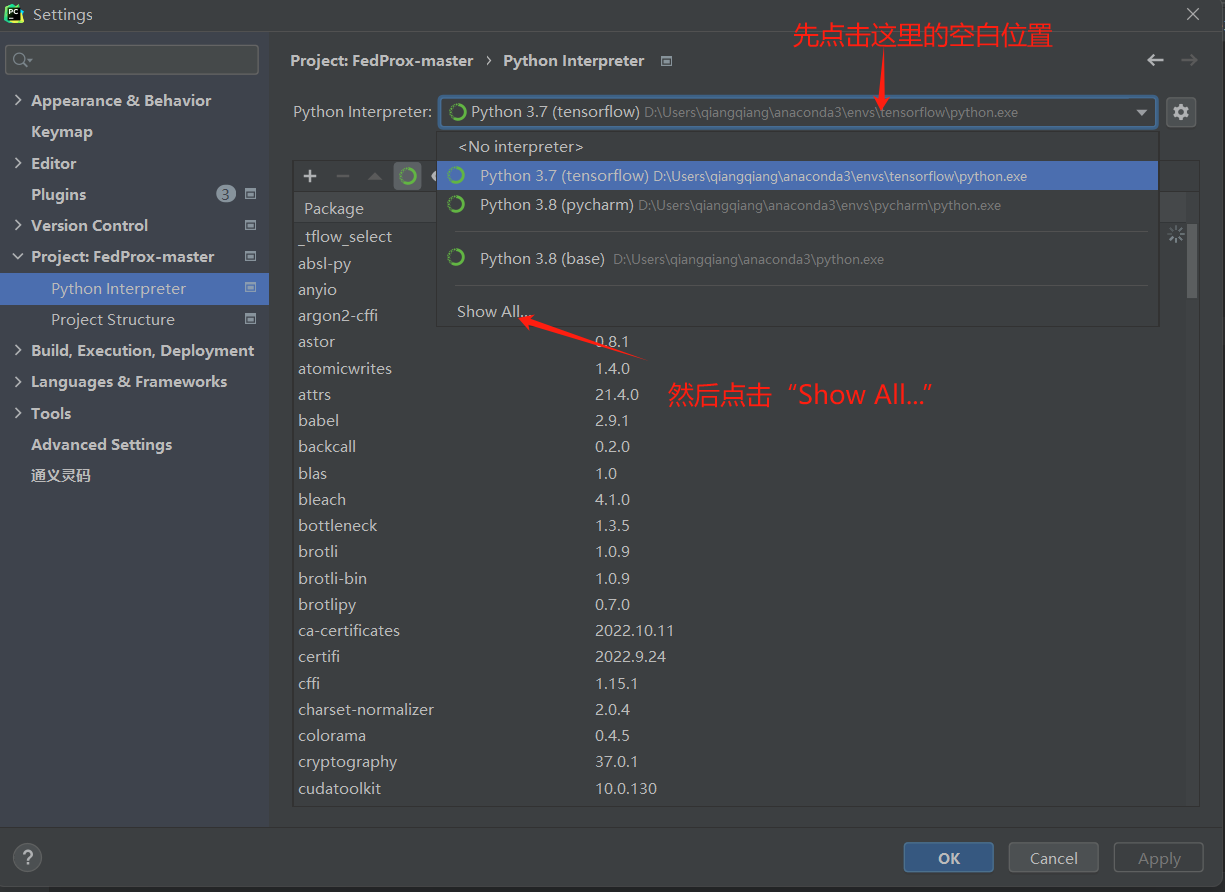1225x892 pixels.
Task: Click the Package column header
Action: (334, 208)
